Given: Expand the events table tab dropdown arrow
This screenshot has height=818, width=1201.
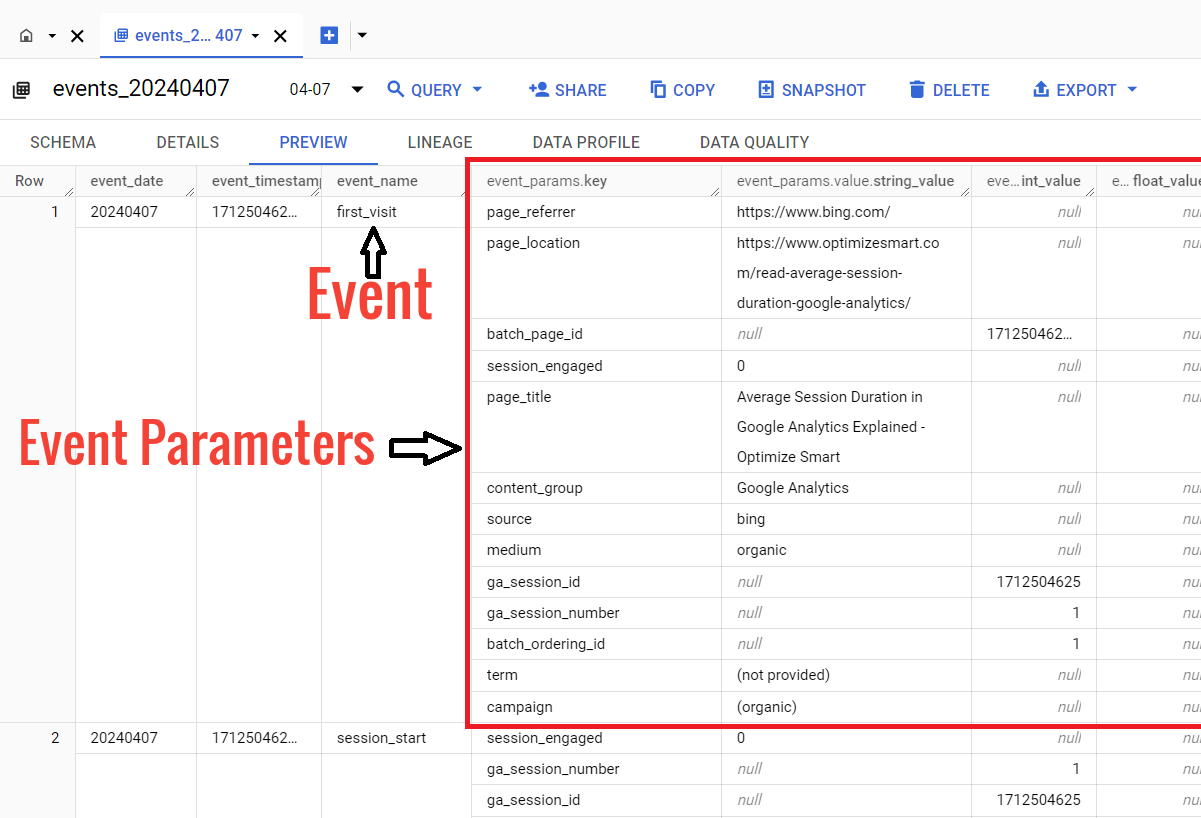Looking at the screenshot, I should pos(255,36).
